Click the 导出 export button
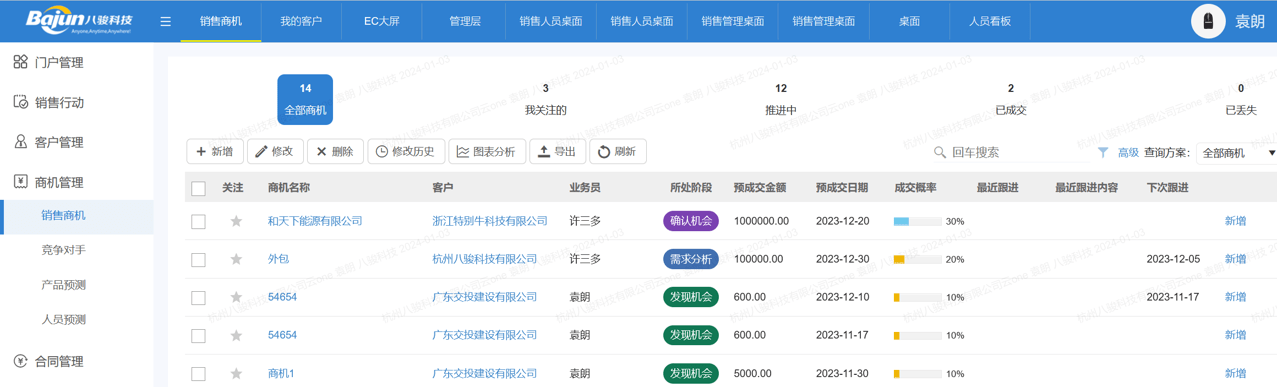Viewport: 1277px width, 387px height. coord(558,151)
